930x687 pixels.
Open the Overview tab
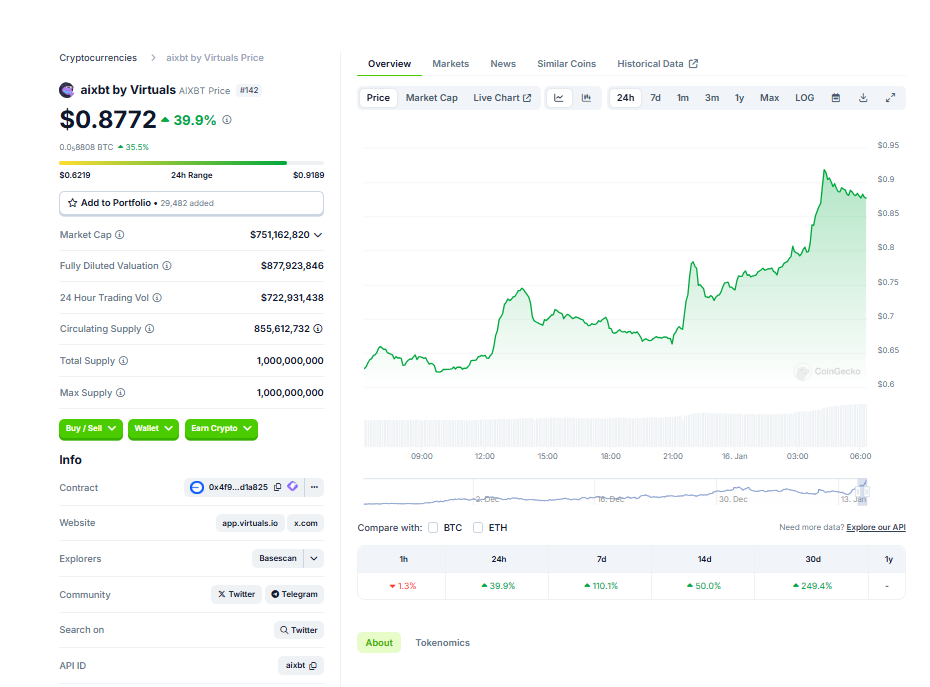[389, 63]
